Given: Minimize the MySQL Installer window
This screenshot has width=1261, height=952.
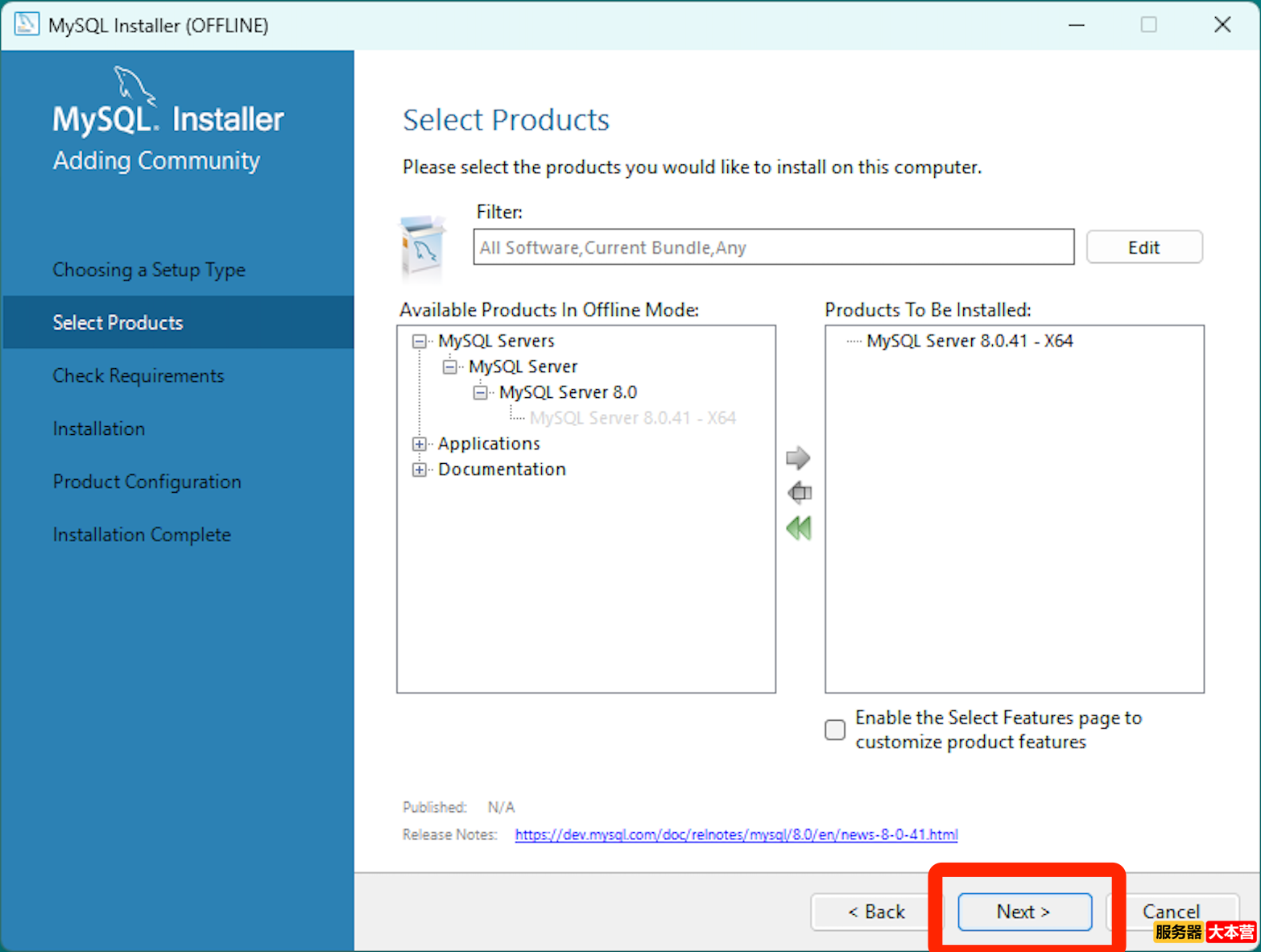Looking at the screenshot, I should pos(1076,25).
